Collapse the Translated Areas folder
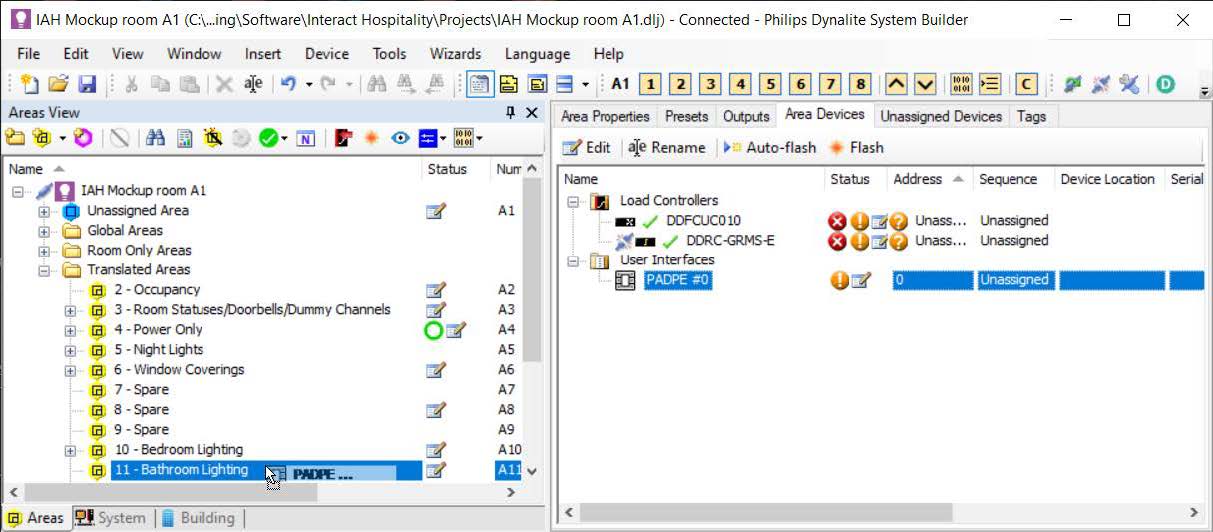Image resolution: width=1213 pixels, height=532 pixels. pos(44,270)
